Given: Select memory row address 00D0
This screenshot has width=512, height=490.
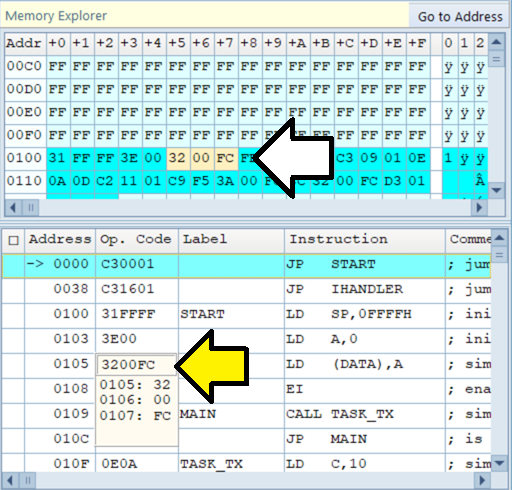Looking at the screenshot, I should tap(25, 89).
